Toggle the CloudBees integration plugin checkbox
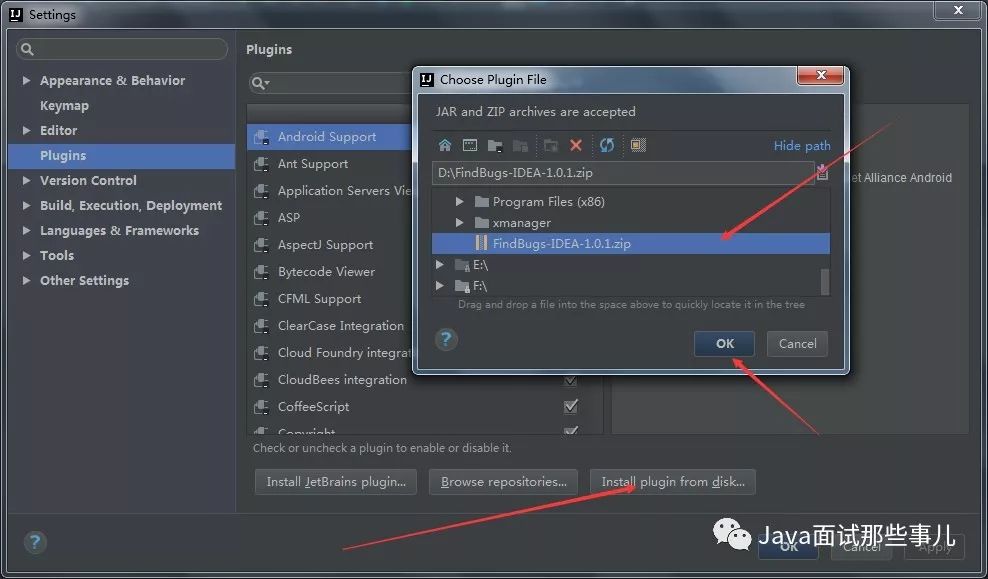 (571, 380)
